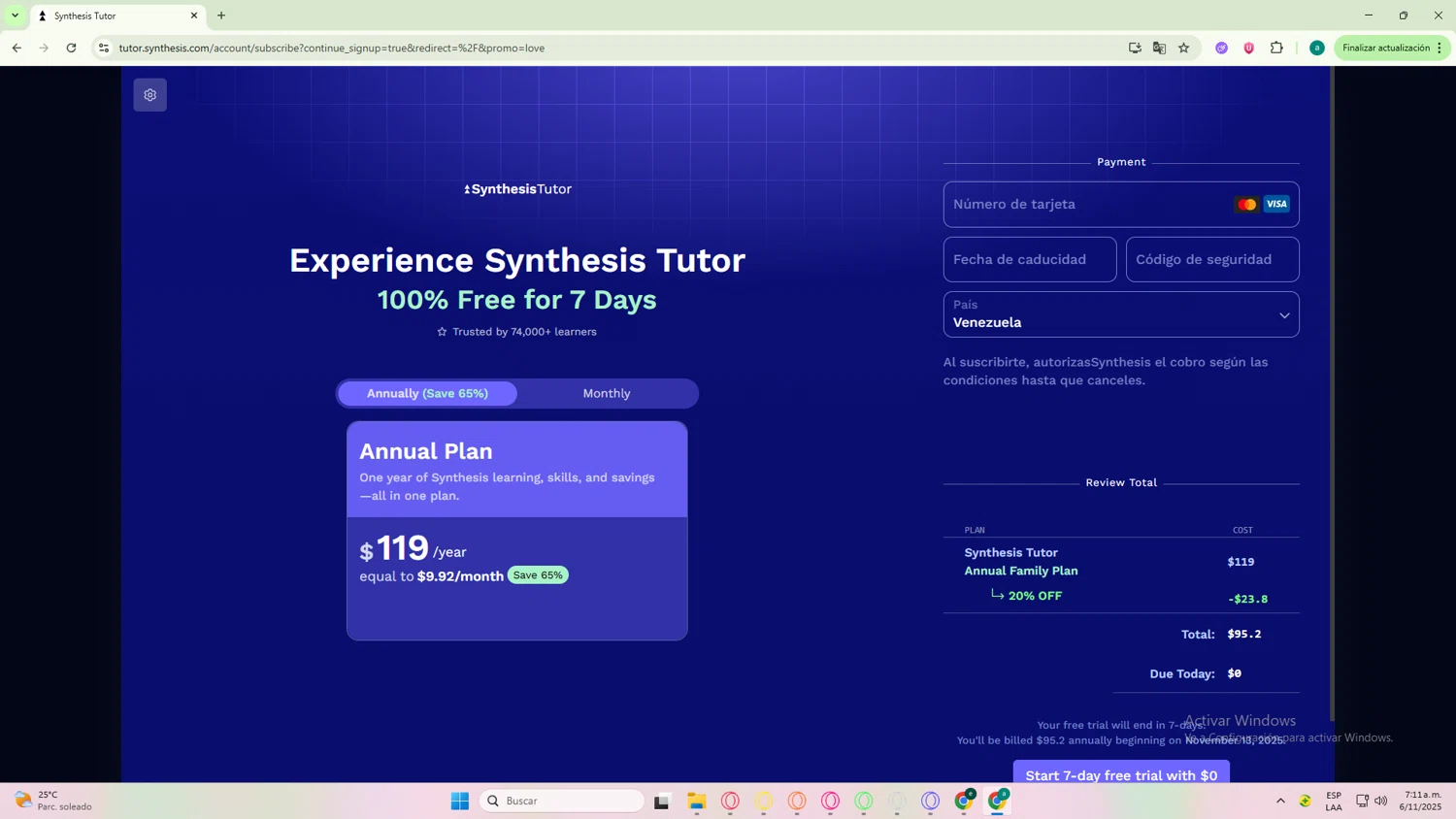The height and width of the screenshot is (819, 1456).
Task: Click the taskbar Buscar search box
Action: (x=562, y=801)
